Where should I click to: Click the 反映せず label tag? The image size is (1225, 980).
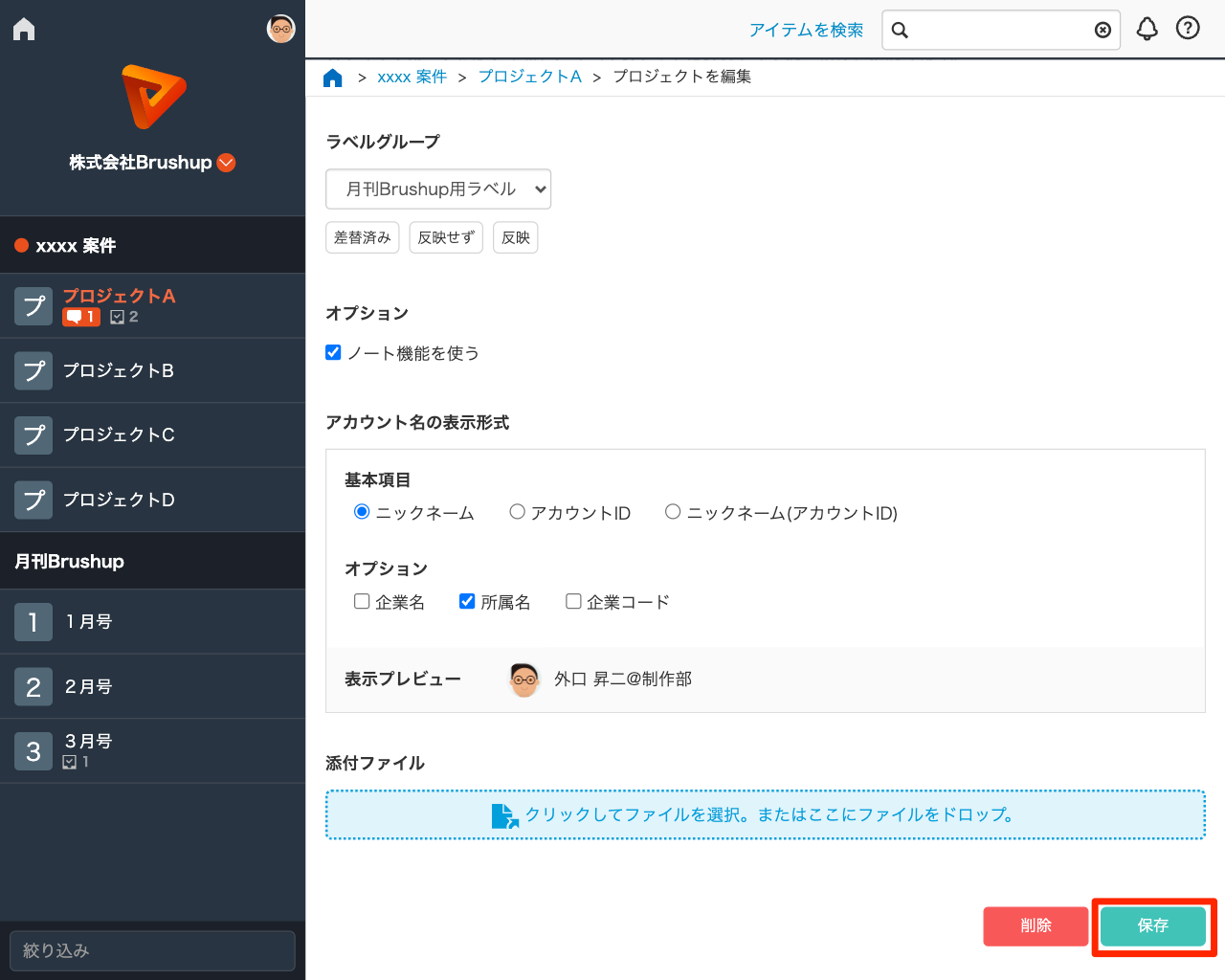click(446, 237)
